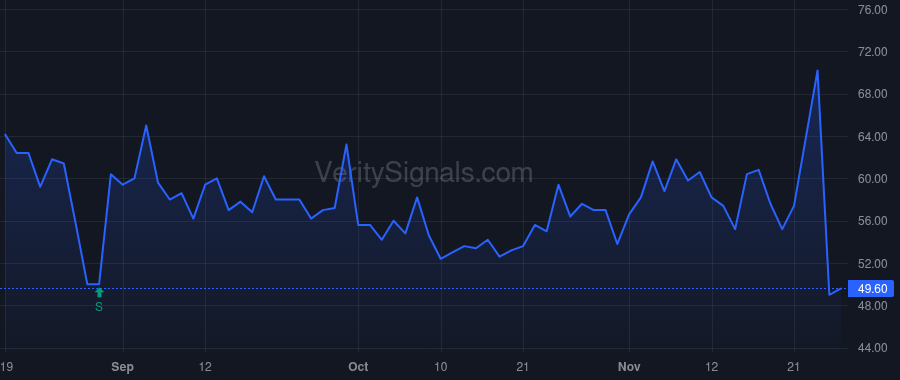
Task: Click the 56.00 price axis label
Action: pyautogui.click(x=871, y=221)
